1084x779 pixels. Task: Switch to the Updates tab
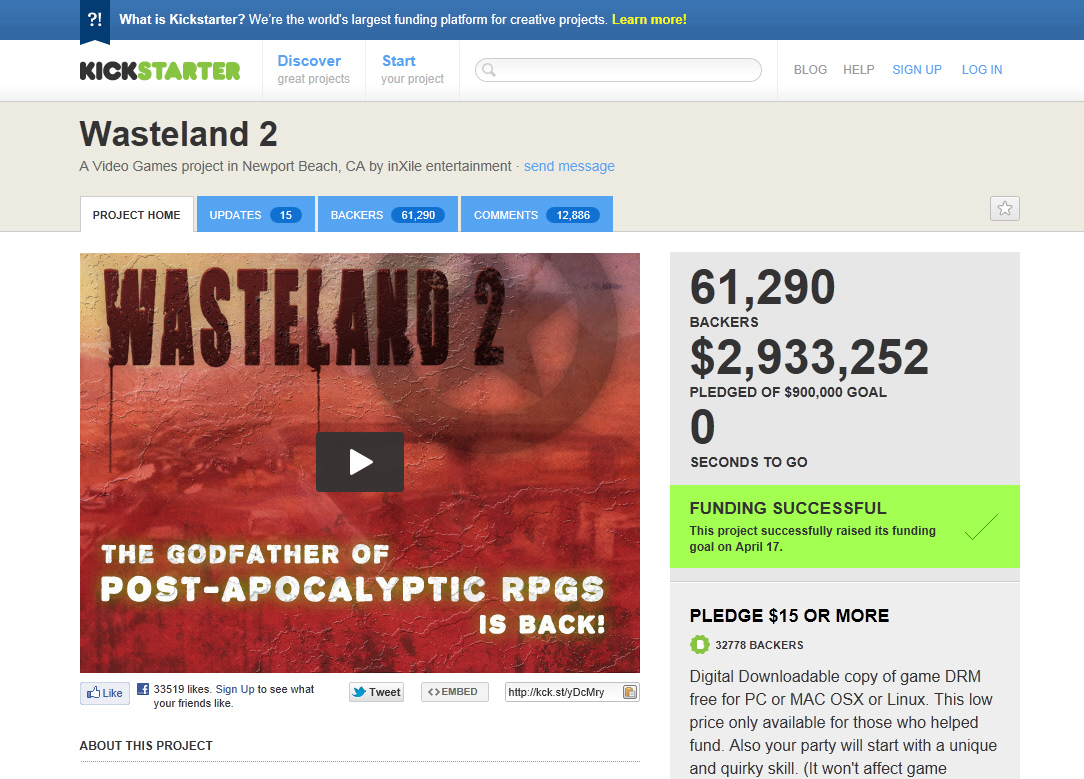pos(256,214)
